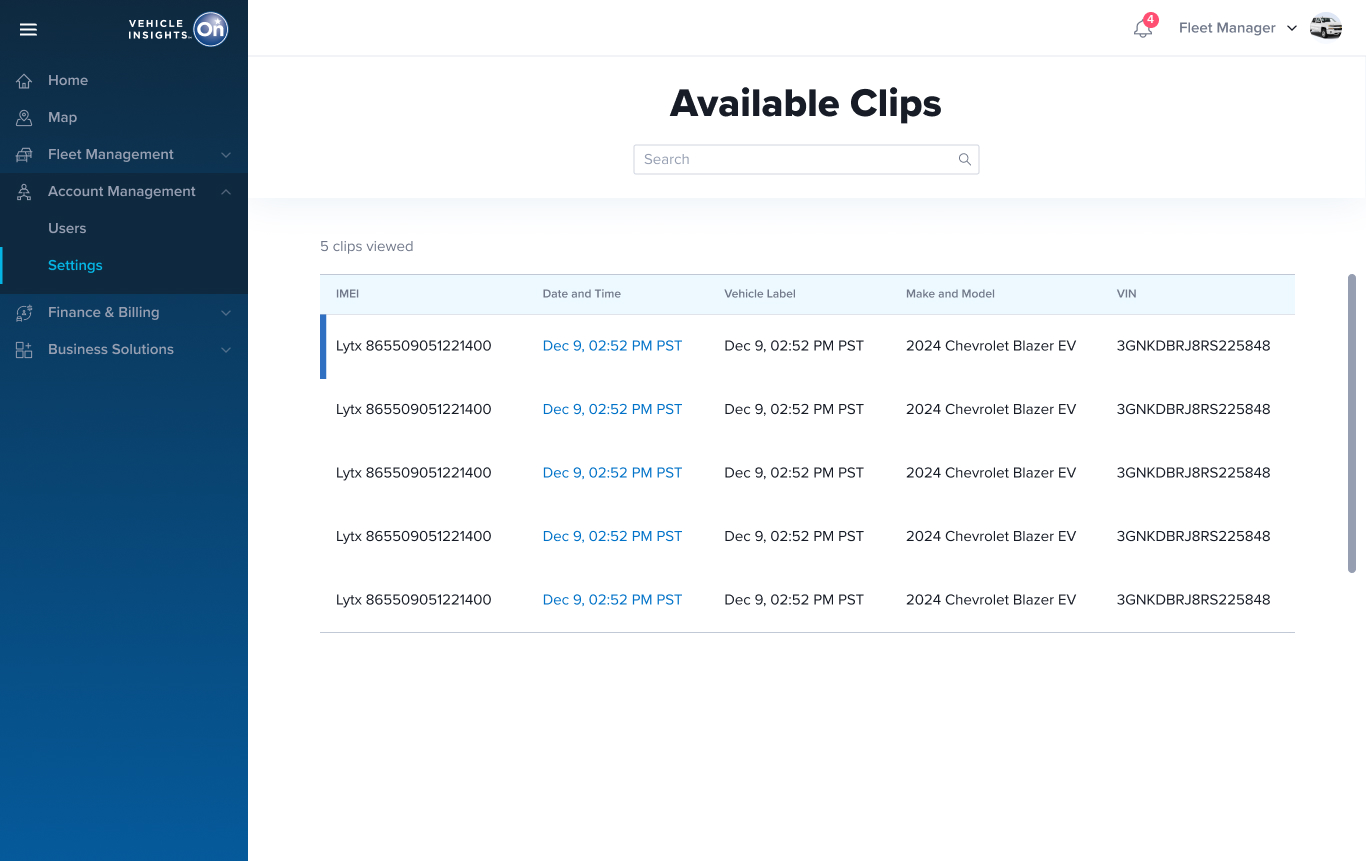Image resolution: width=1366 pixels, height=861 pixels.
Task: Click the '5 clips viewed' text
Action: 366,246
